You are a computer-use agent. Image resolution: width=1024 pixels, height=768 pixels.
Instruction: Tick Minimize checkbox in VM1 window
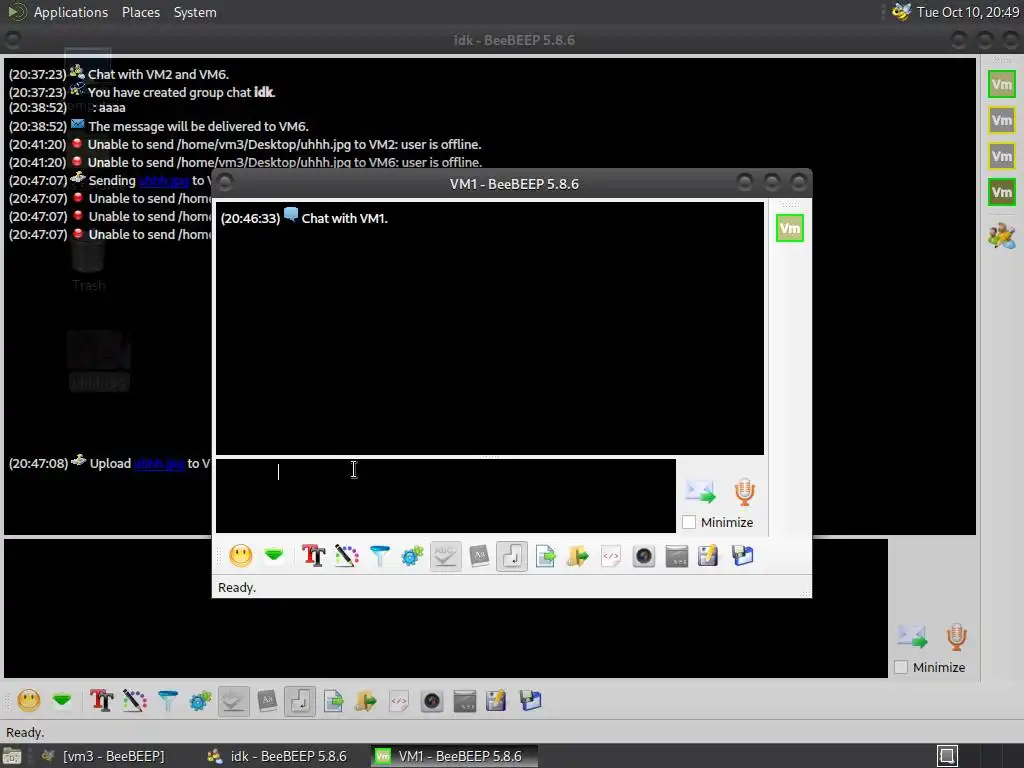[x=689, y=522]
